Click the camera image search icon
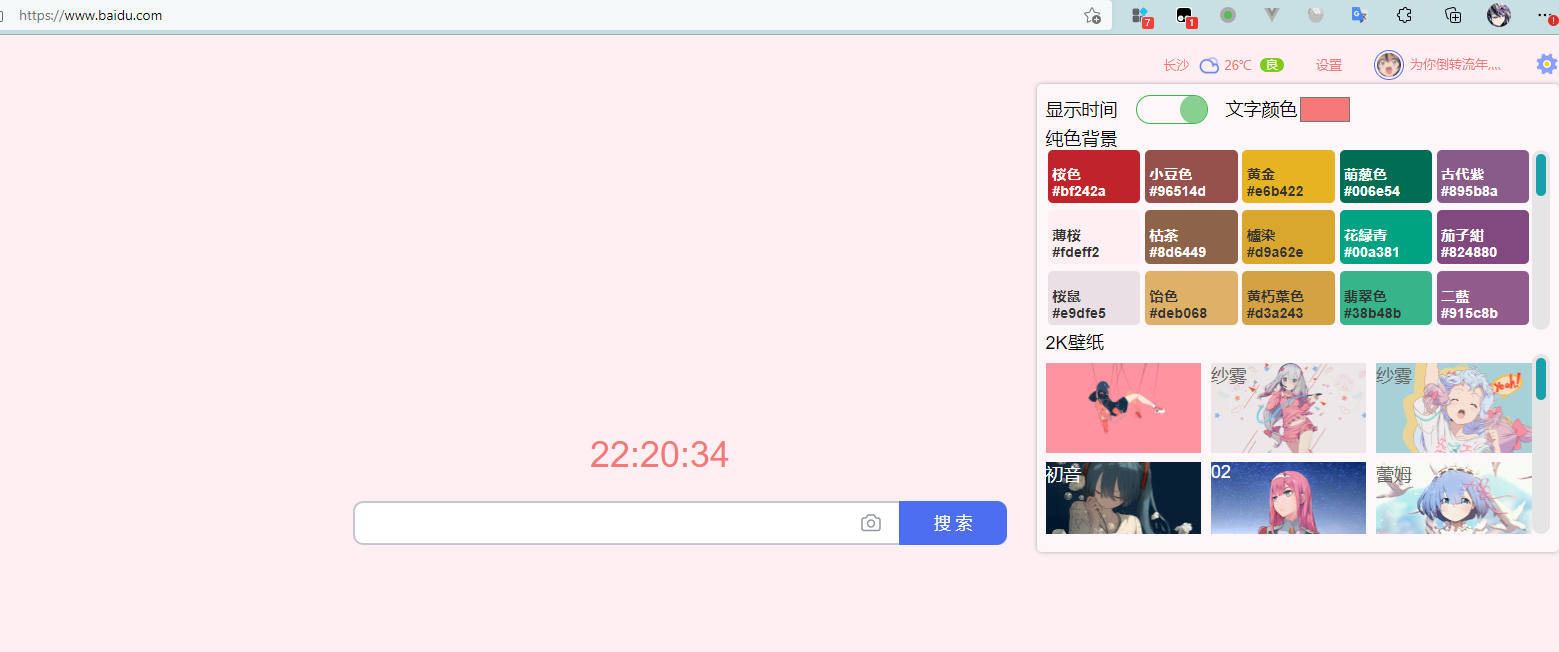Viewport: 1559px width, 652px height. tap(871, 523)
